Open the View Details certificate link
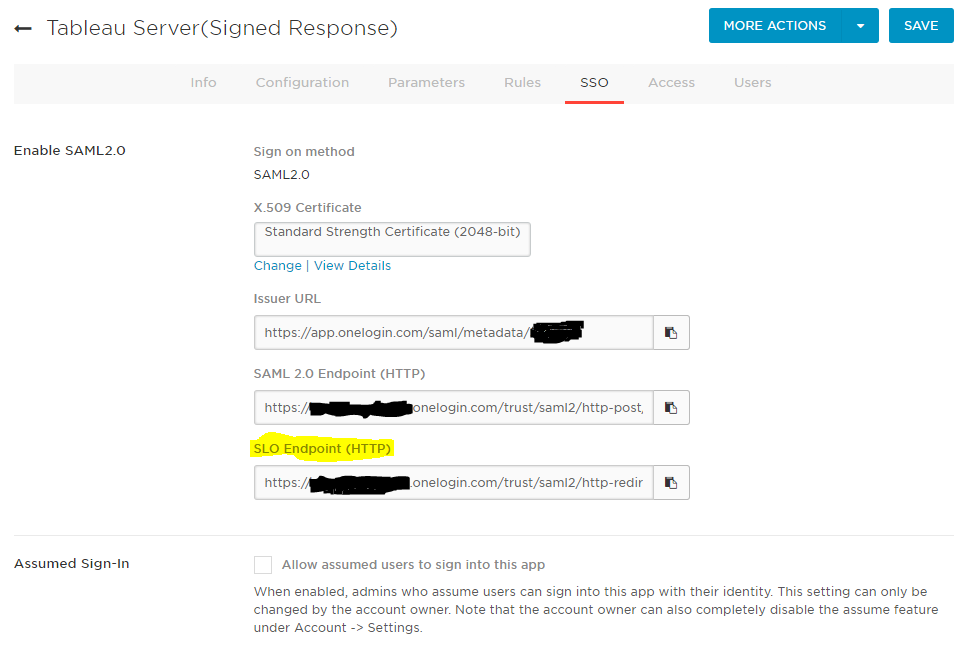The width and height of the screenshot is (968, 664). point(353,266)
